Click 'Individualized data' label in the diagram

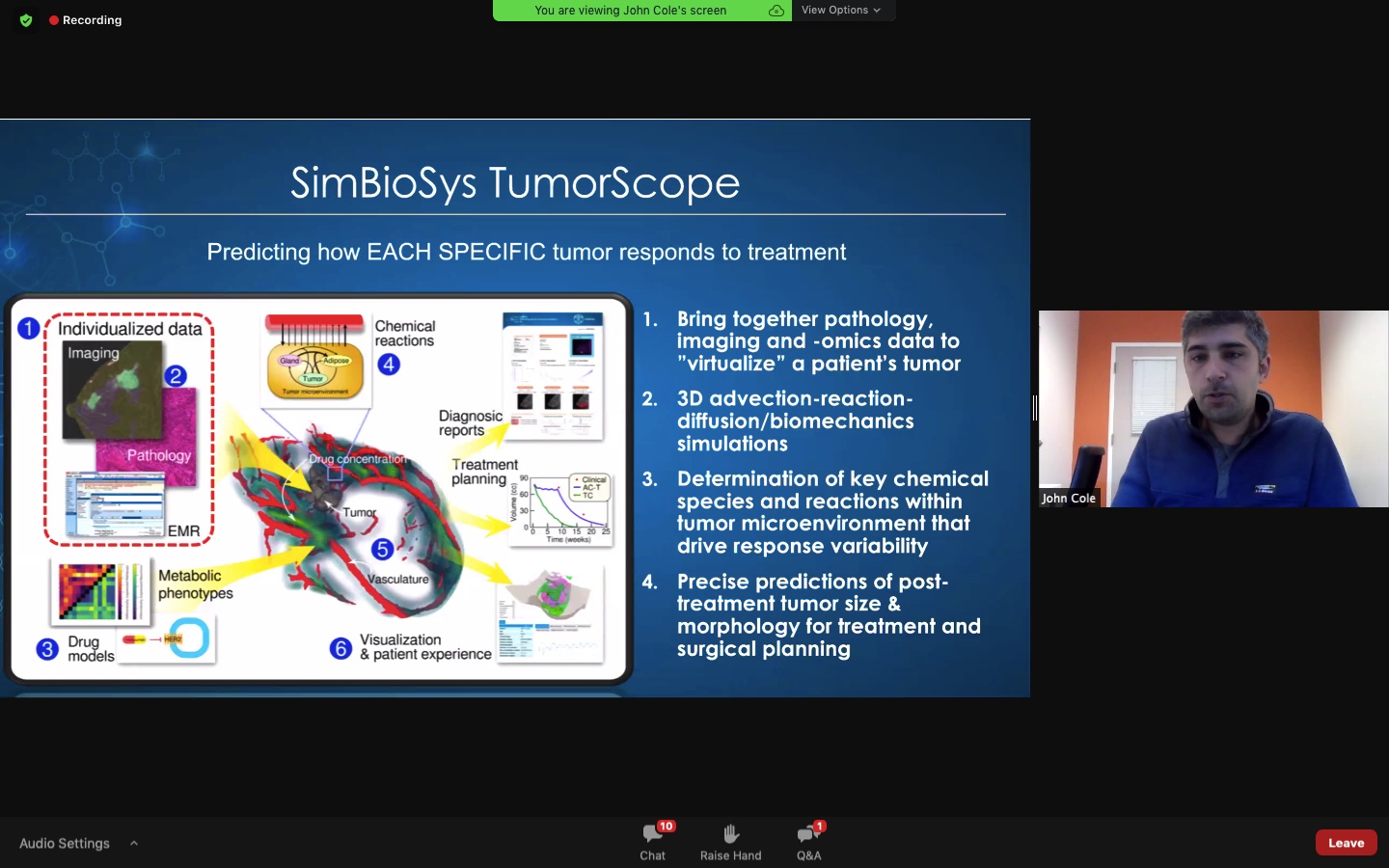coord(130,329)
